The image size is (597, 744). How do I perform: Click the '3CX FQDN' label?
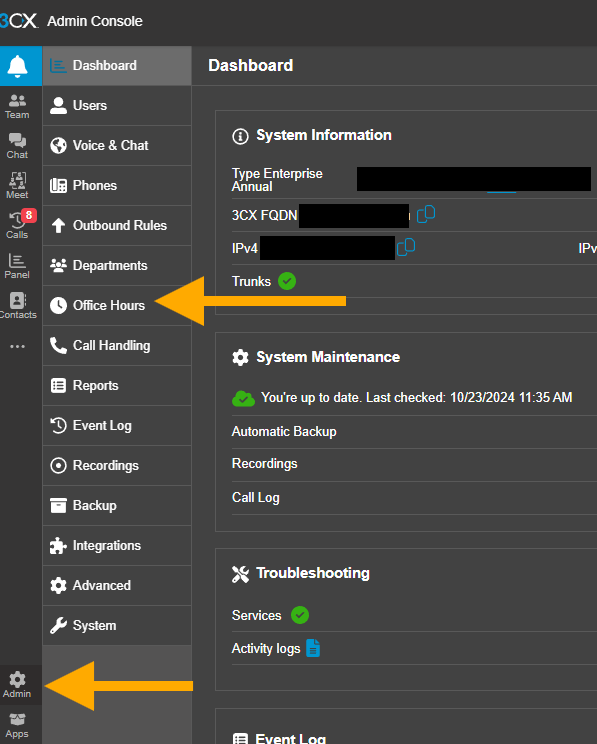click(x=264, y=215)
